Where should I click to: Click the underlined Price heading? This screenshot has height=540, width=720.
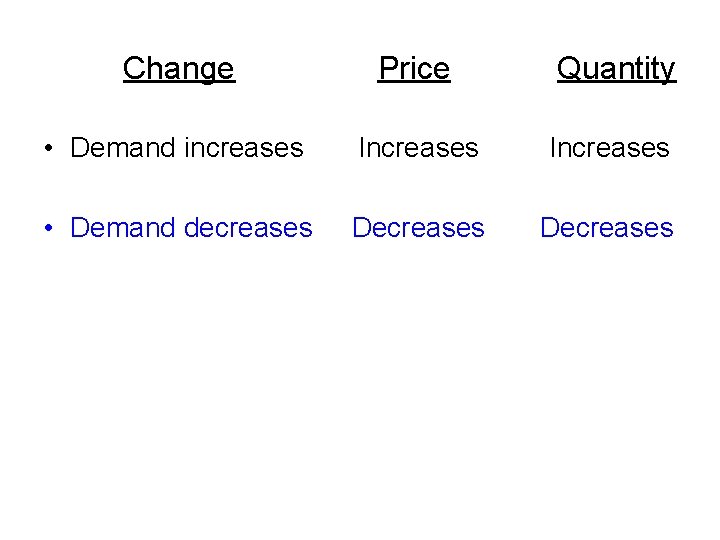(414, 69)
